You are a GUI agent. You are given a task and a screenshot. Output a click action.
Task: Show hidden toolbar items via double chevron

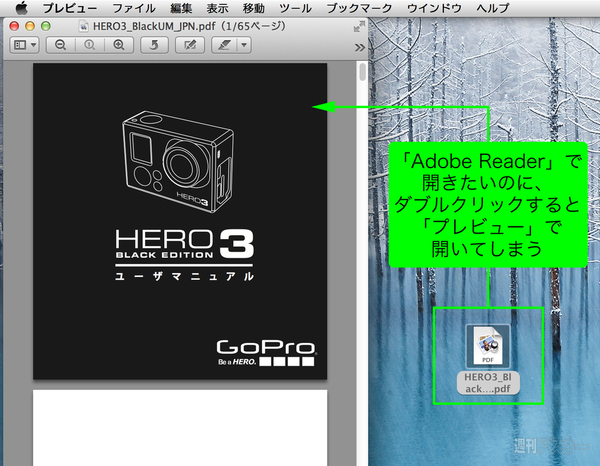(x=359, y=47)
